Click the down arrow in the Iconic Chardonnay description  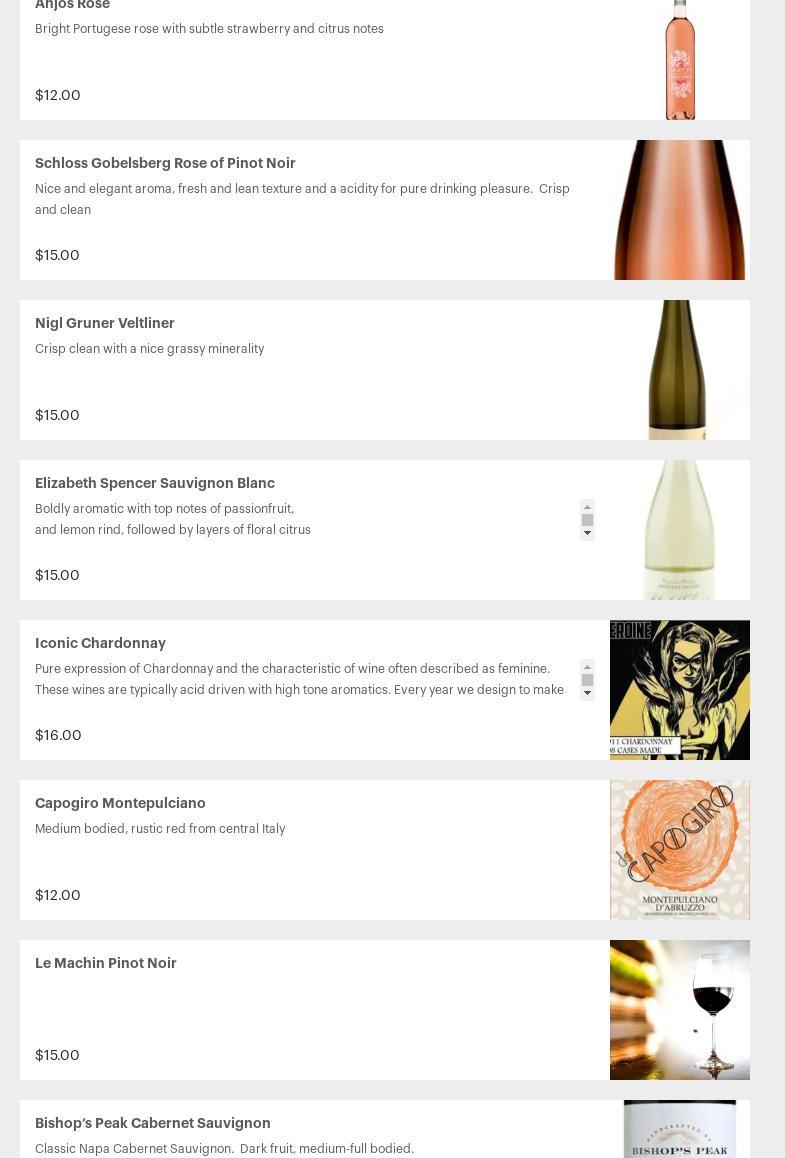click(x=587, y=693)
